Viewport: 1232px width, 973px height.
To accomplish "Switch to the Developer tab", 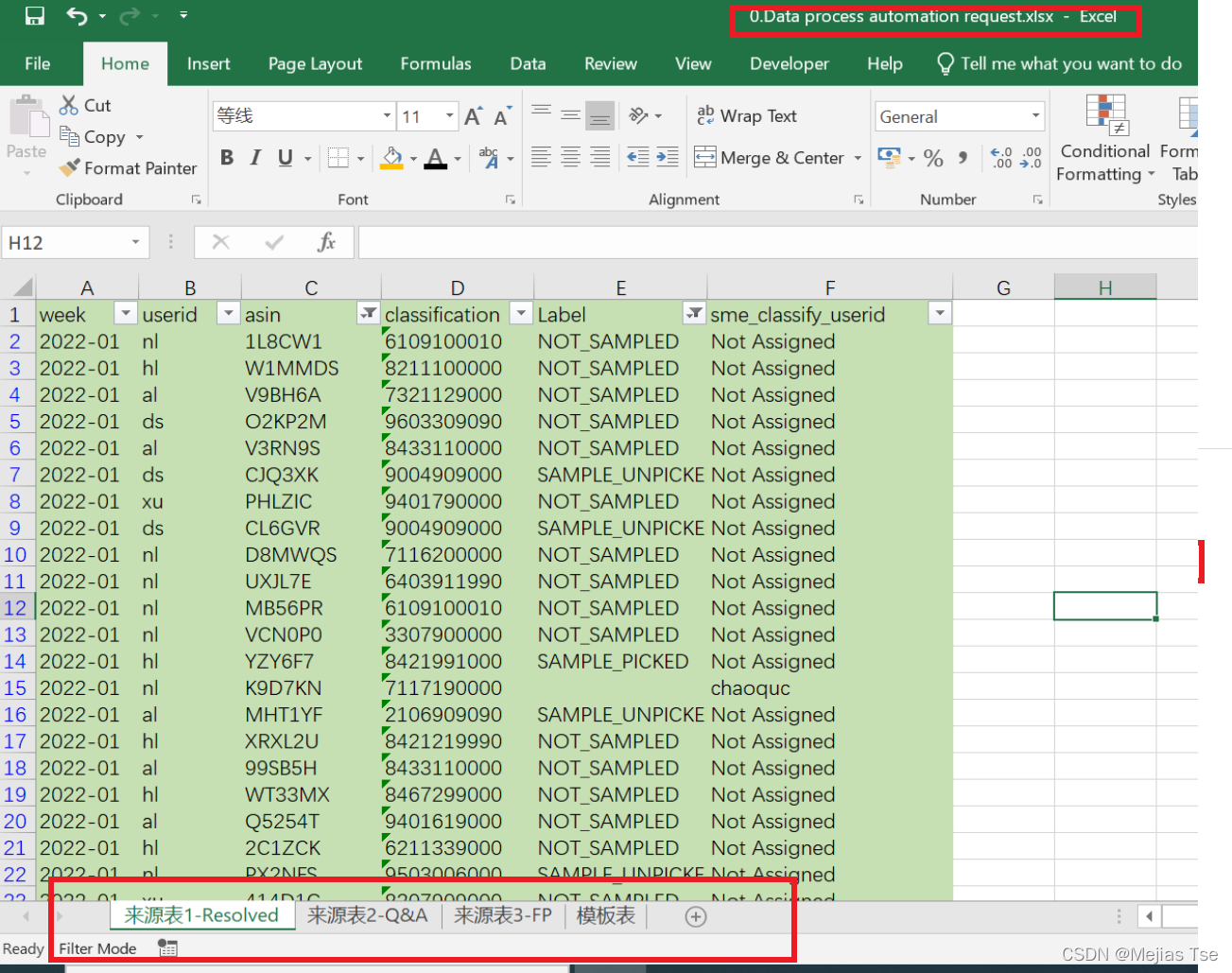I will (x=789, y=63).
